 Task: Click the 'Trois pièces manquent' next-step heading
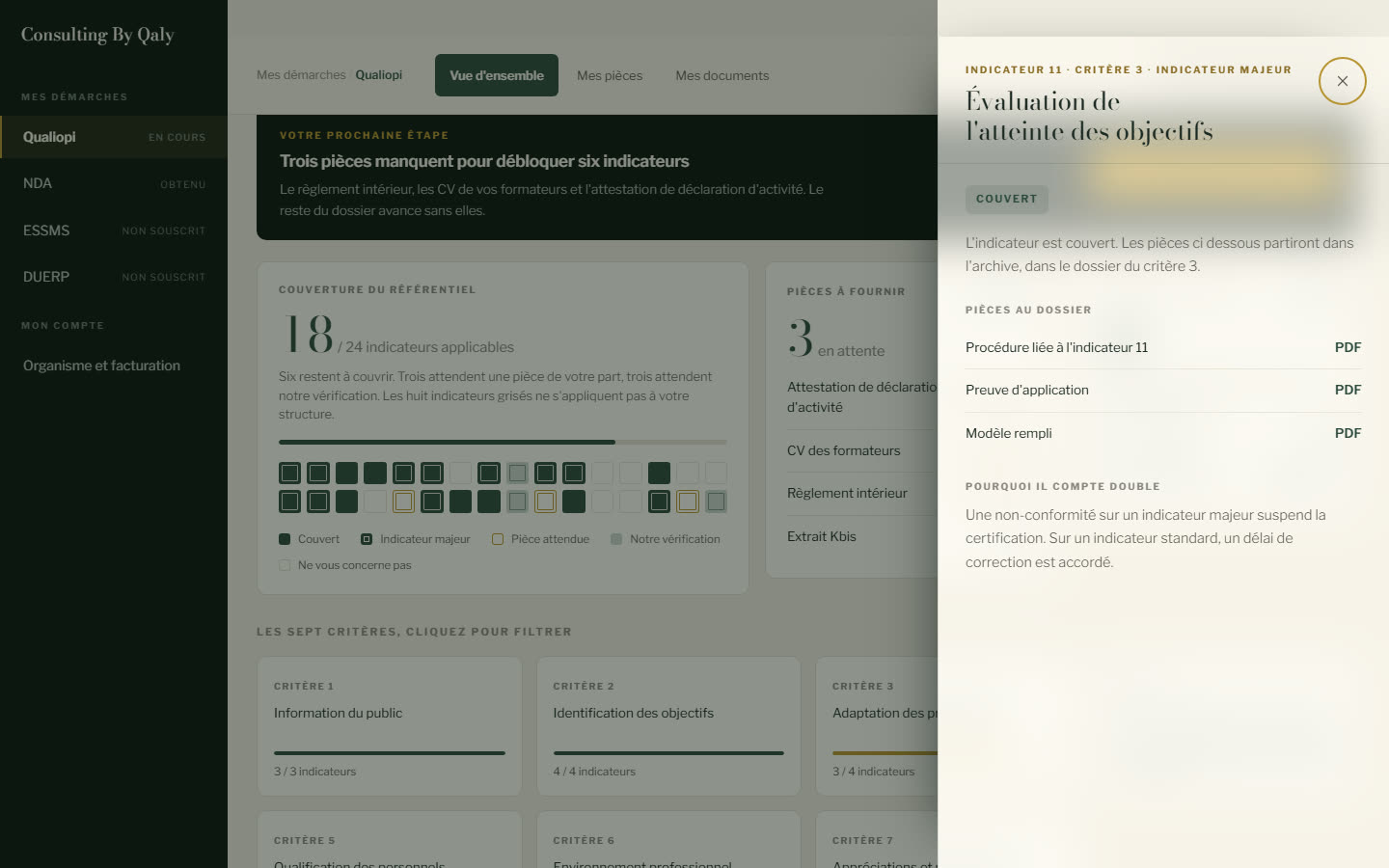pyautogui.click(x=484, y=161)
